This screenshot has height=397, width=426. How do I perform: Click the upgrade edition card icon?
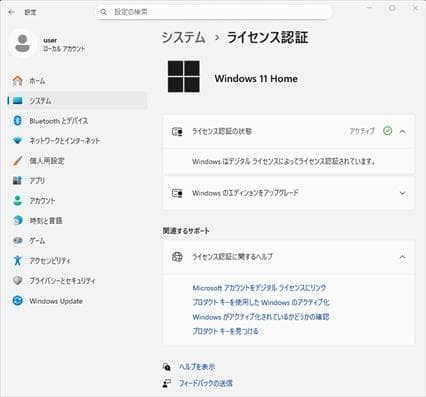point(177,193)
